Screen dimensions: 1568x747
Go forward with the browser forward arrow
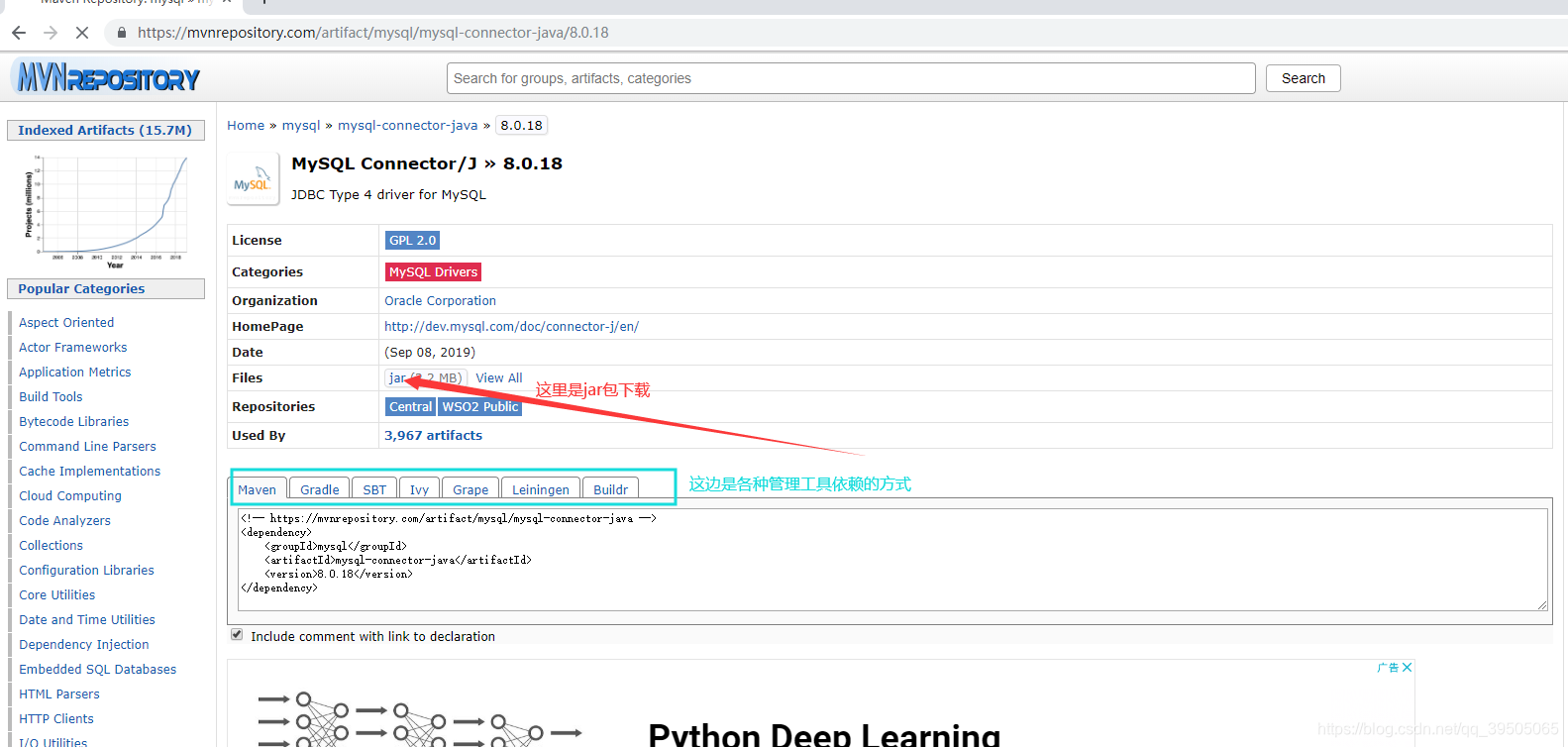tap(51, 33)
